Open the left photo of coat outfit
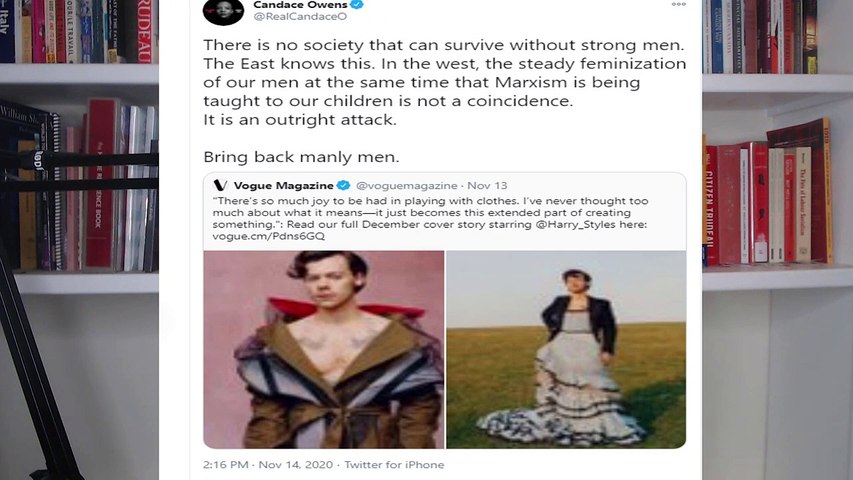The height and width of the screenshot is (480, 853). [324, 349]
